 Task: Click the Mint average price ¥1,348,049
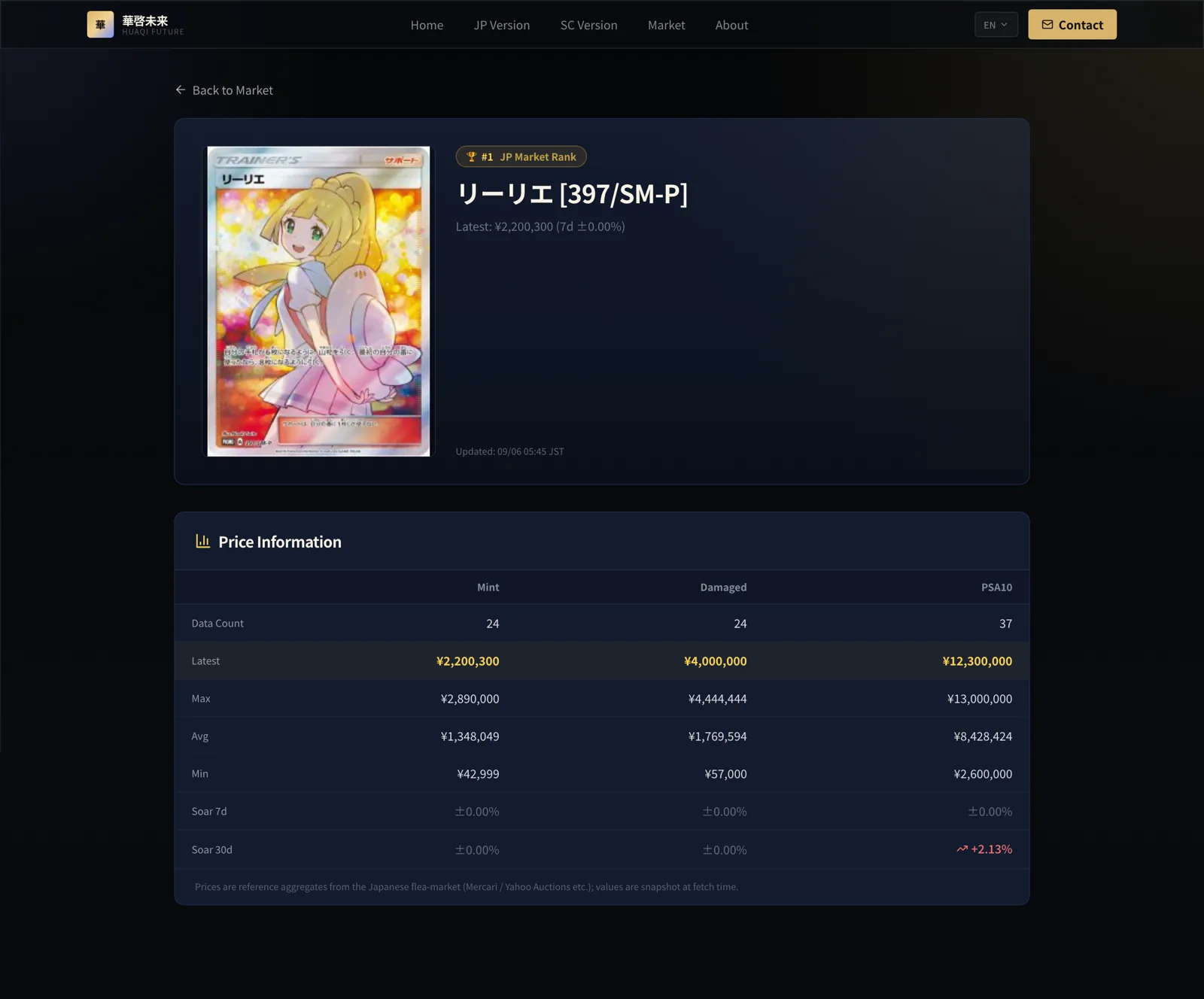click(470, 736)
